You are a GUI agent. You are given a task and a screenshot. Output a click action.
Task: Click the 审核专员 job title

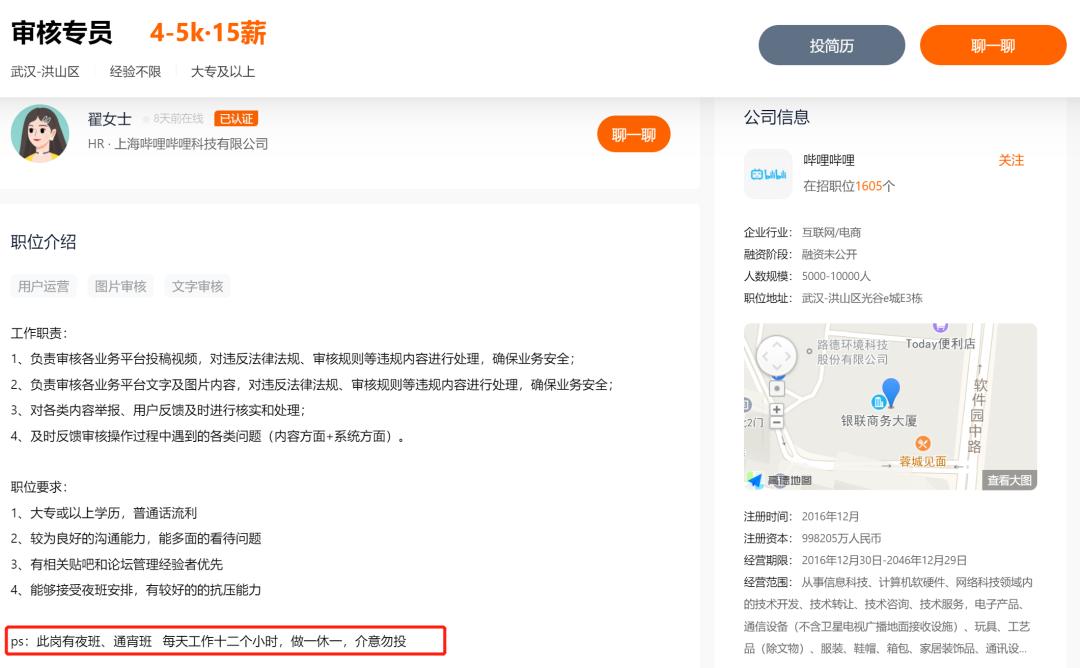(62, 32)
